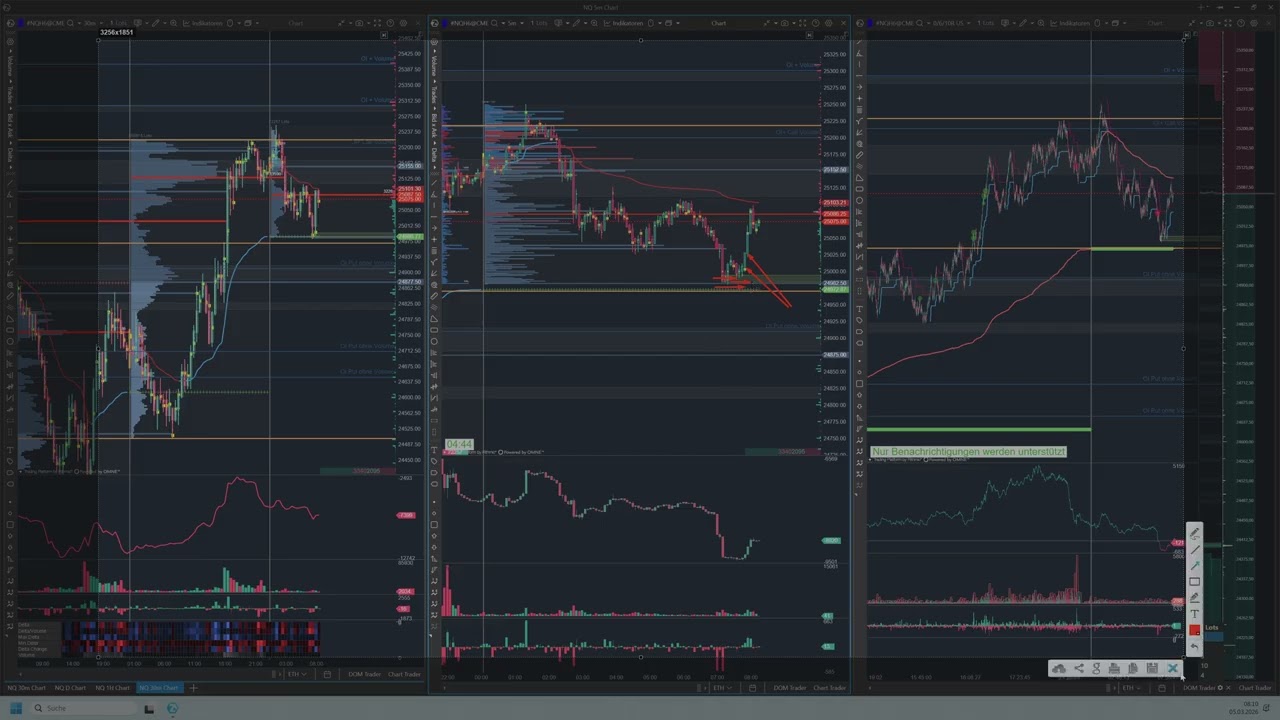Open the Windows Start menu
The image size is (1280, 720).
14,708
